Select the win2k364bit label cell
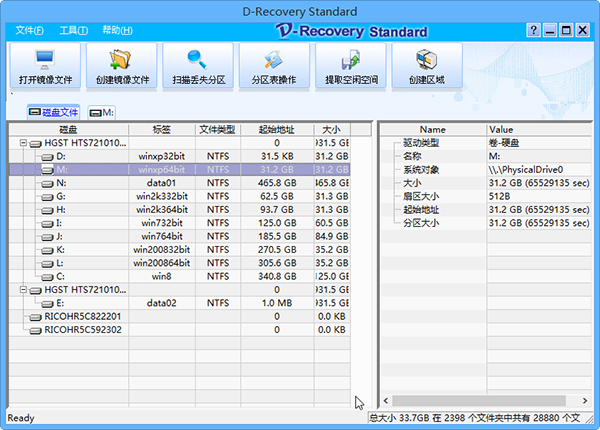 coord(162,210)
